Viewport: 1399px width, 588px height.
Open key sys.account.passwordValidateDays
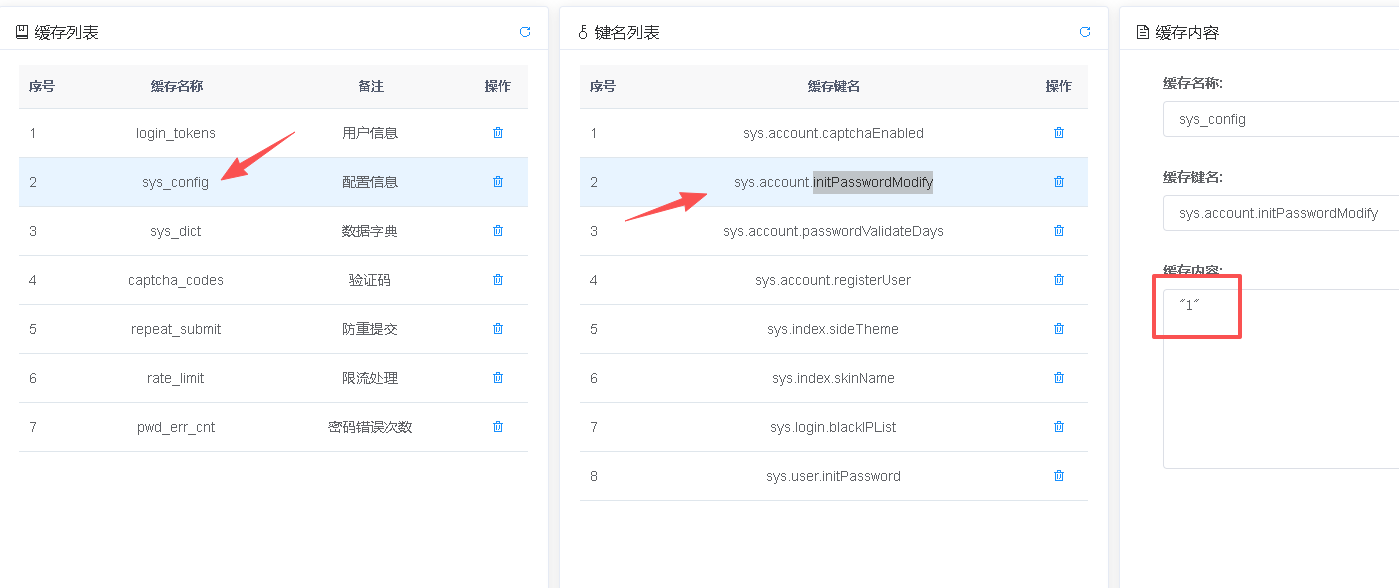coord(833,231)
